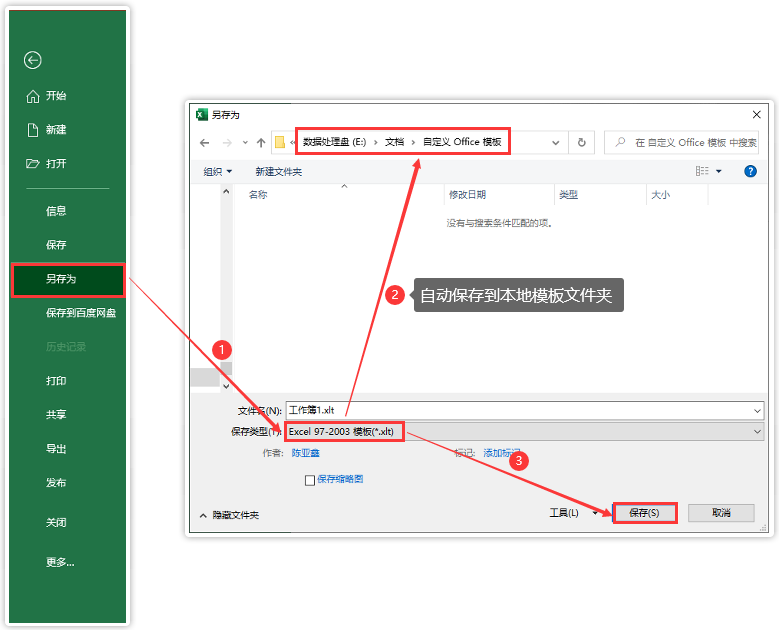
Task: Sort by 名称 column header
Action: click(258, 195)
